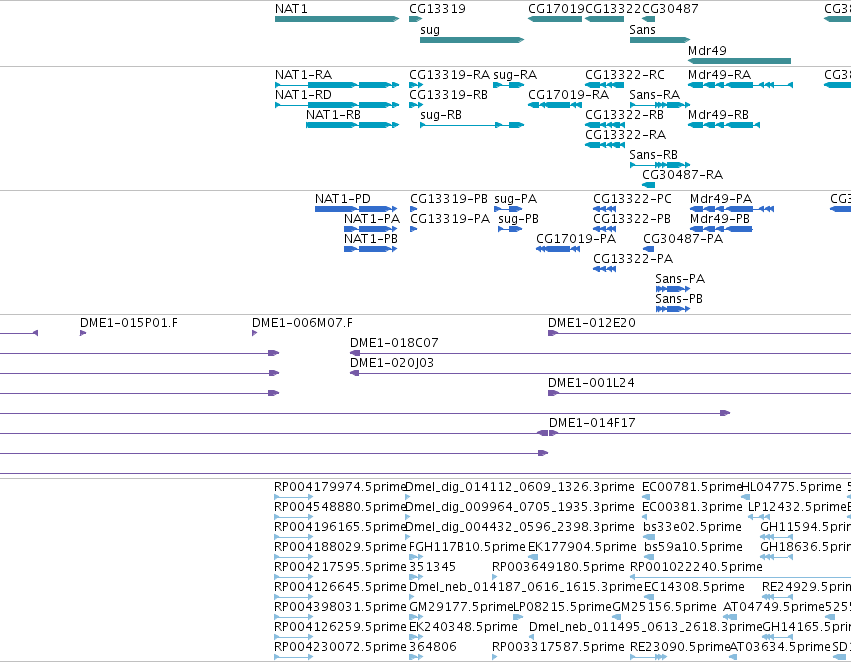Click the CG17019-PA protein label

tap(576, 239)
